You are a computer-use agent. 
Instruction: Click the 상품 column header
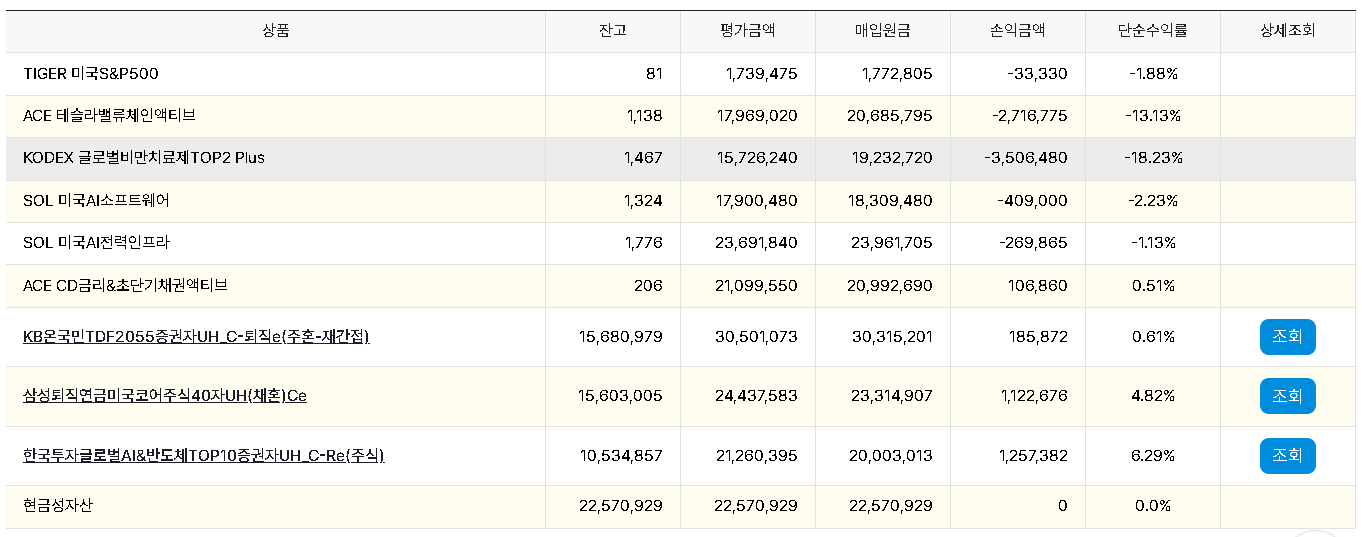[x=276, y=31]
